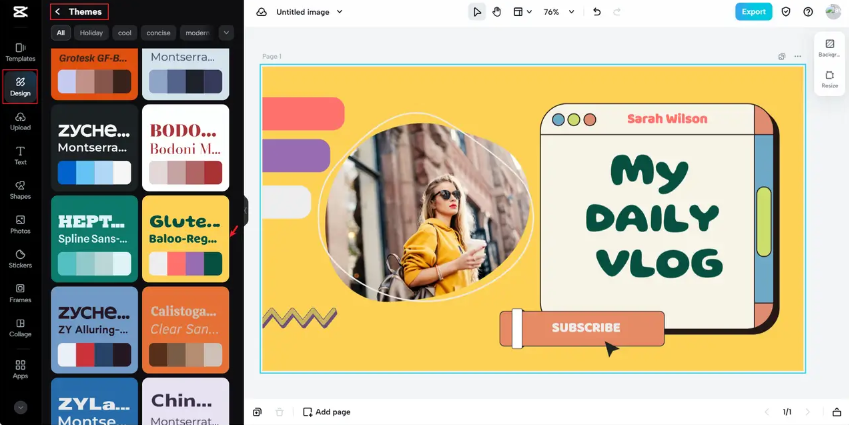Click bottom duplicate page icon
This screenshot has width=849, height=425.
257,412
